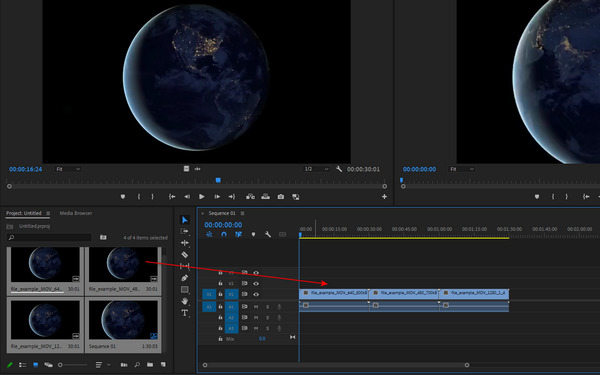Toggle V2 track output eye
This screenshot has width=600, height=375.
coord(256,284)
